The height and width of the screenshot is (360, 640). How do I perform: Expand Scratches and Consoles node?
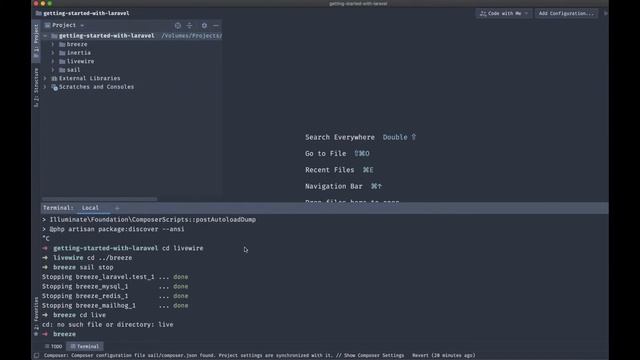coord(45,87)
